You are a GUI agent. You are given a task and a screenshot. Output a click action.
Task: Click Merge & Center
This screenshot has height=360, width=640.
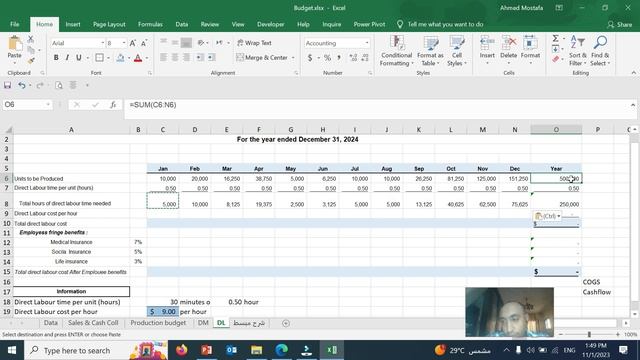pos(262,58)
